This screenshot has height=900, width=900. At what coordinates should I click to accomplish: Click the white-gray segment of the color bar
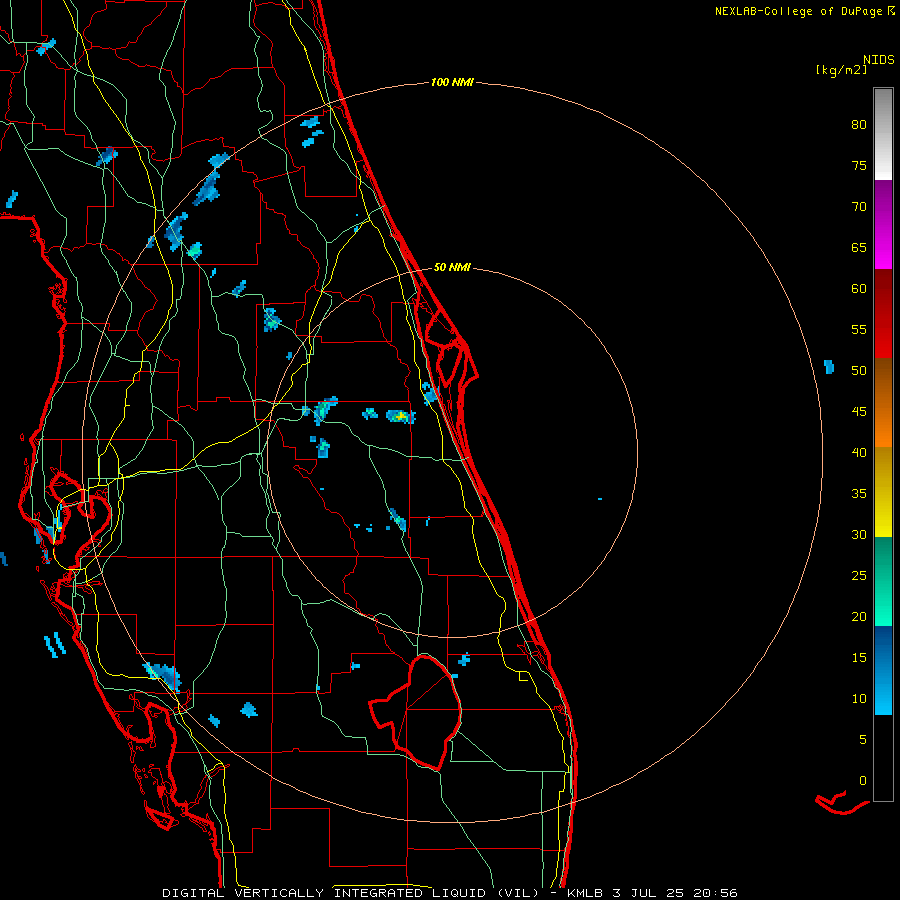[x=883, y=134]
